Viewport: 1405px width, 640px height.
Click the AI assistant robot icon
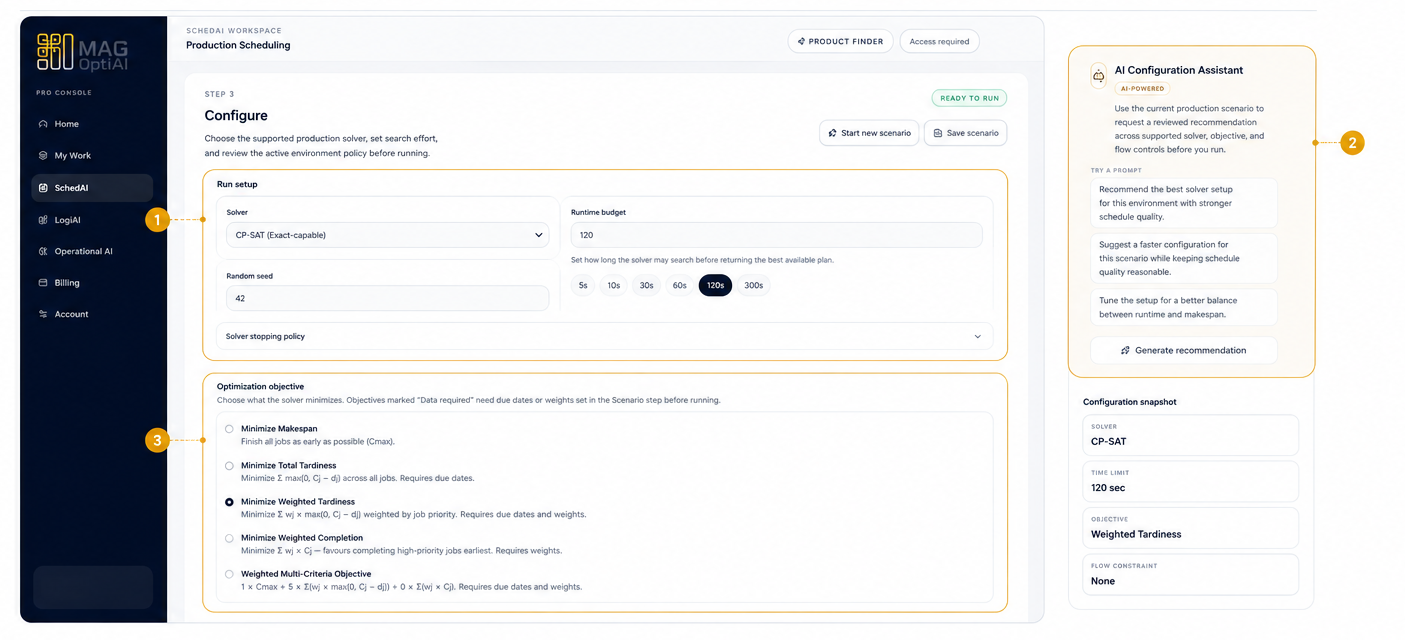click(x=1099, y=76)
